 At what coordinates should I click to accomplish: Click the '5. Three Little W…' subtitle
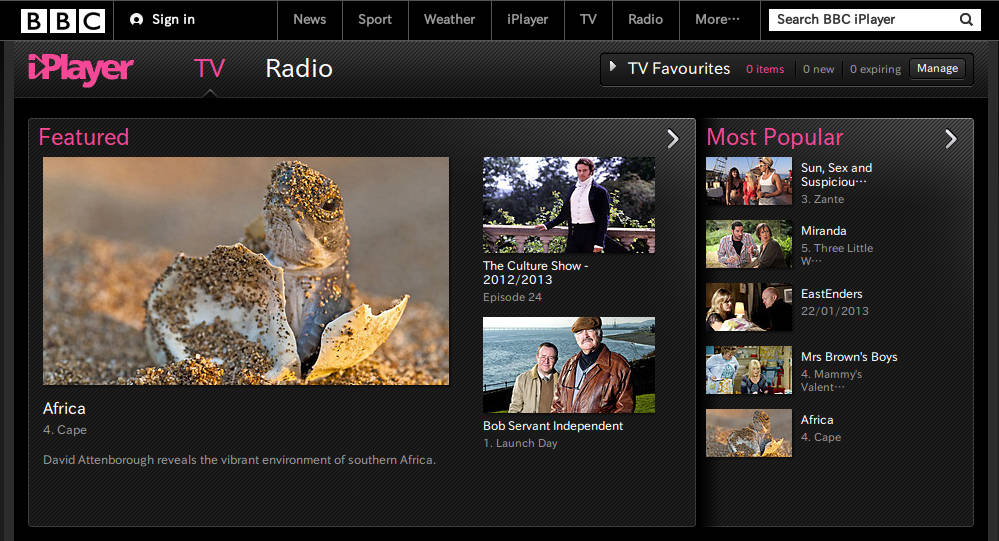pyautogui.click(x=837, y=254)
